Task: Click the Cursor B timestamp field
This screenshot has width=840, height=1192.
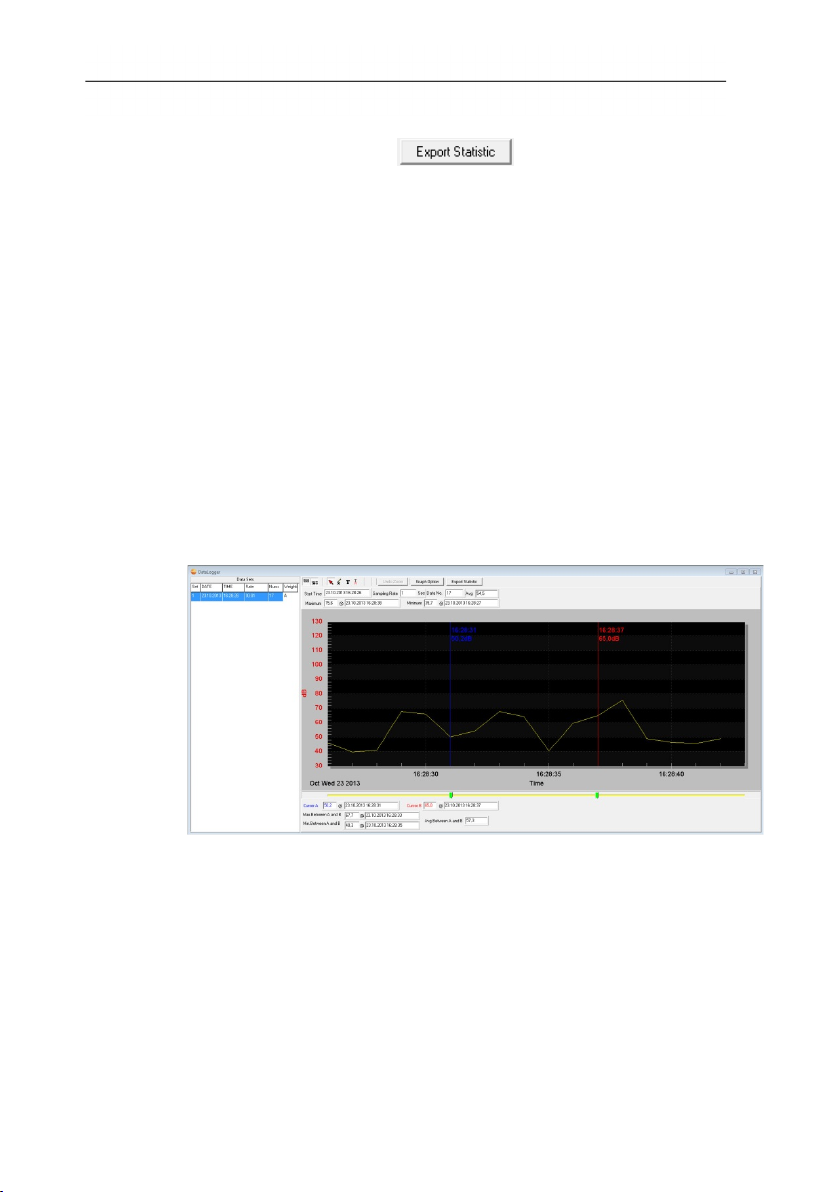Action: (x=471, y=805)
